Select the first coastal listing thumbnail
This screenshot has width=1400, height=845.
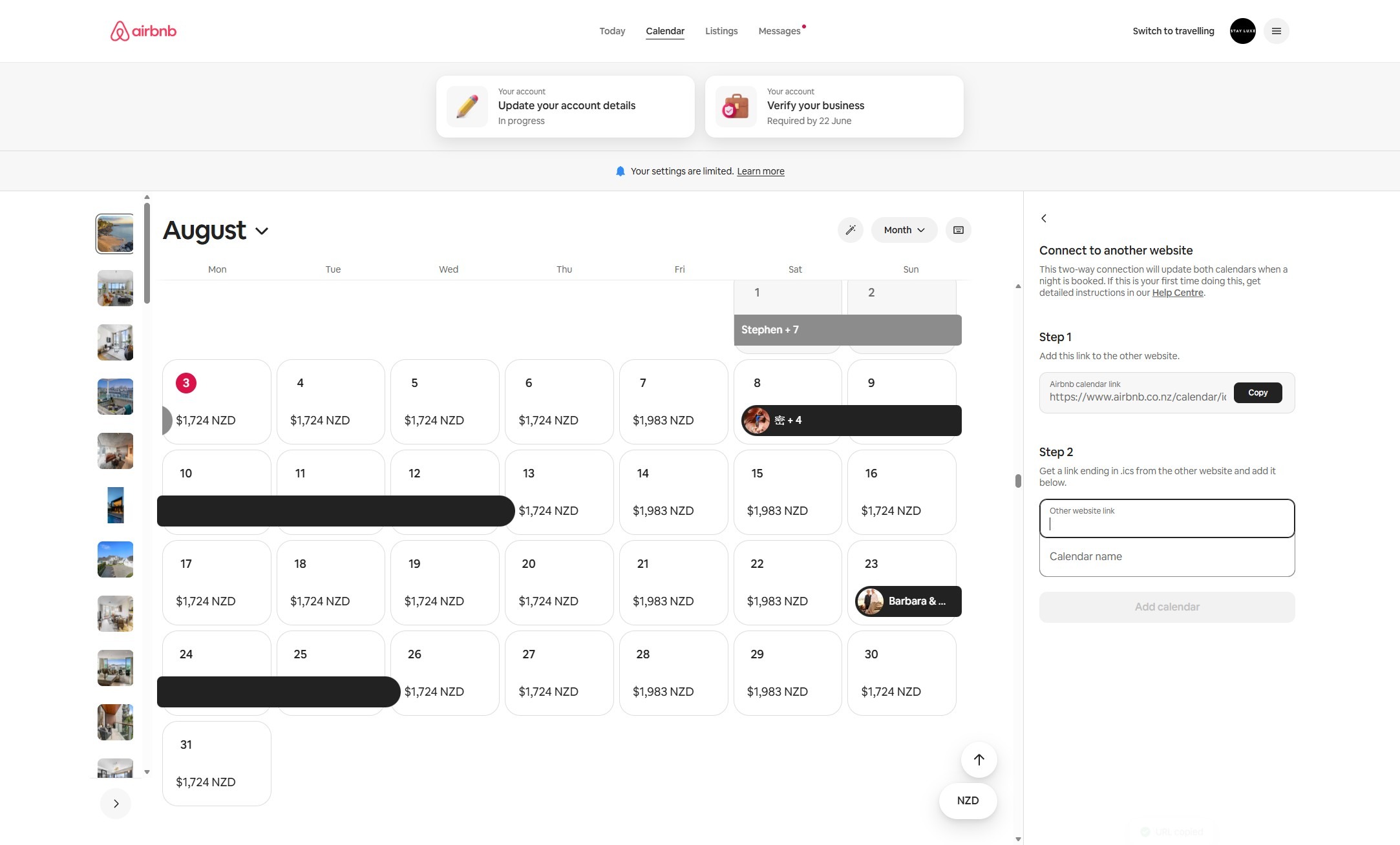click(115, 233)
